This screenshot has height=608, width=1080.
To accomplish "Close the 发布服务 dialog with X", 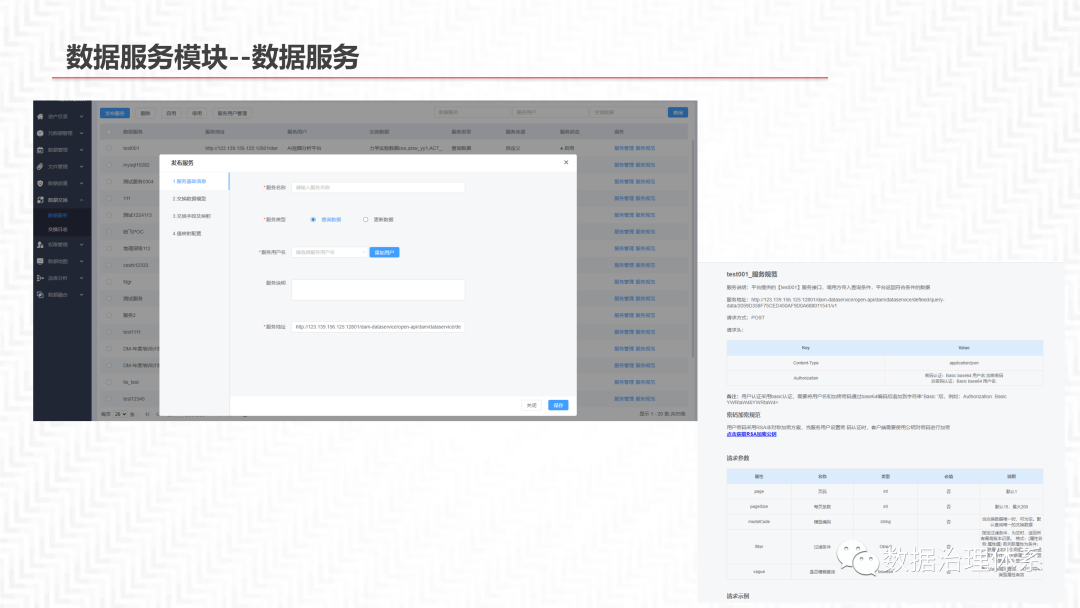I will [565, 162].
